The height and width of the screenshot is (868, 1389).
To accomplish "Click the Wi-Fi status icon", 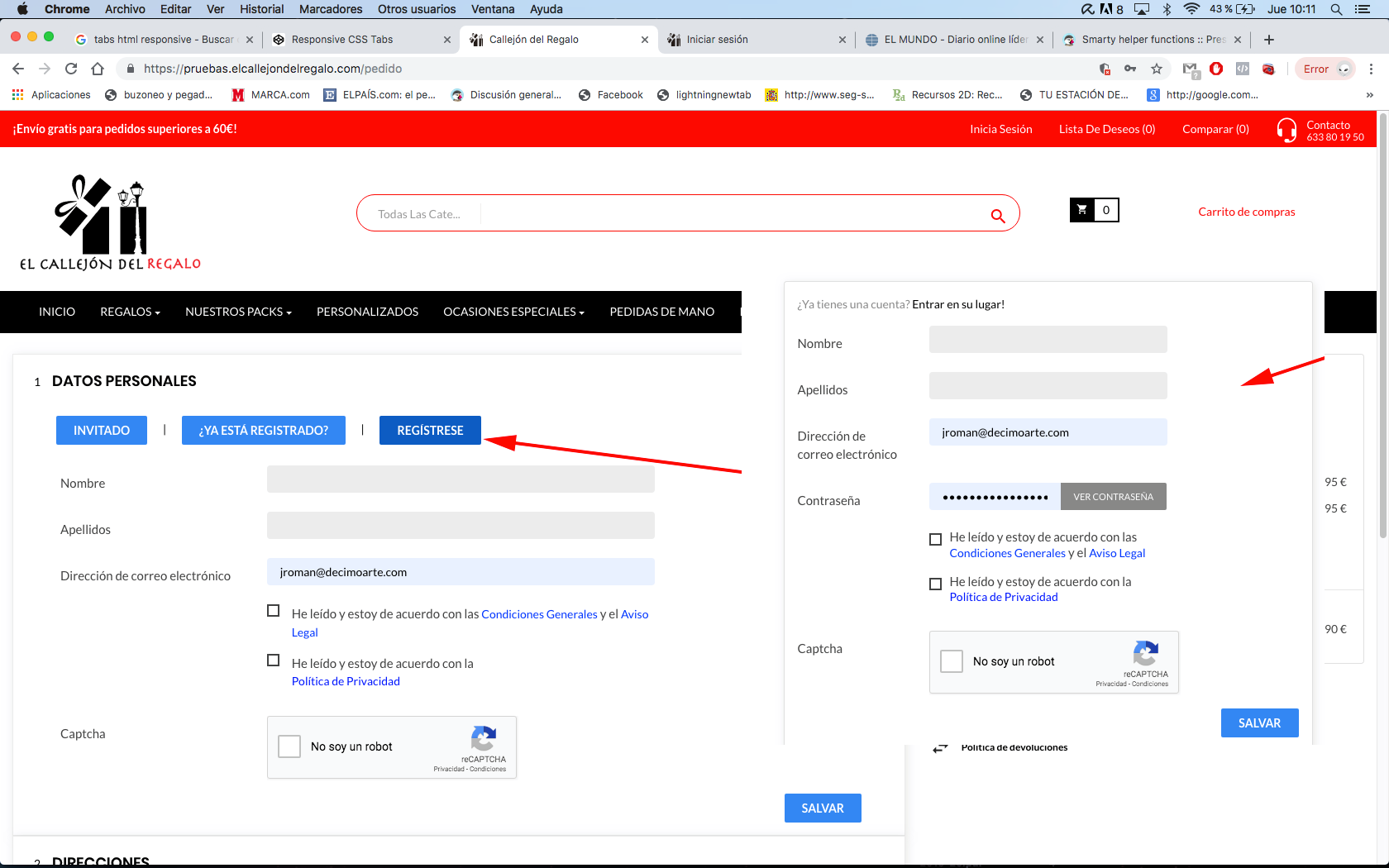I will (x=1191, y=9).
